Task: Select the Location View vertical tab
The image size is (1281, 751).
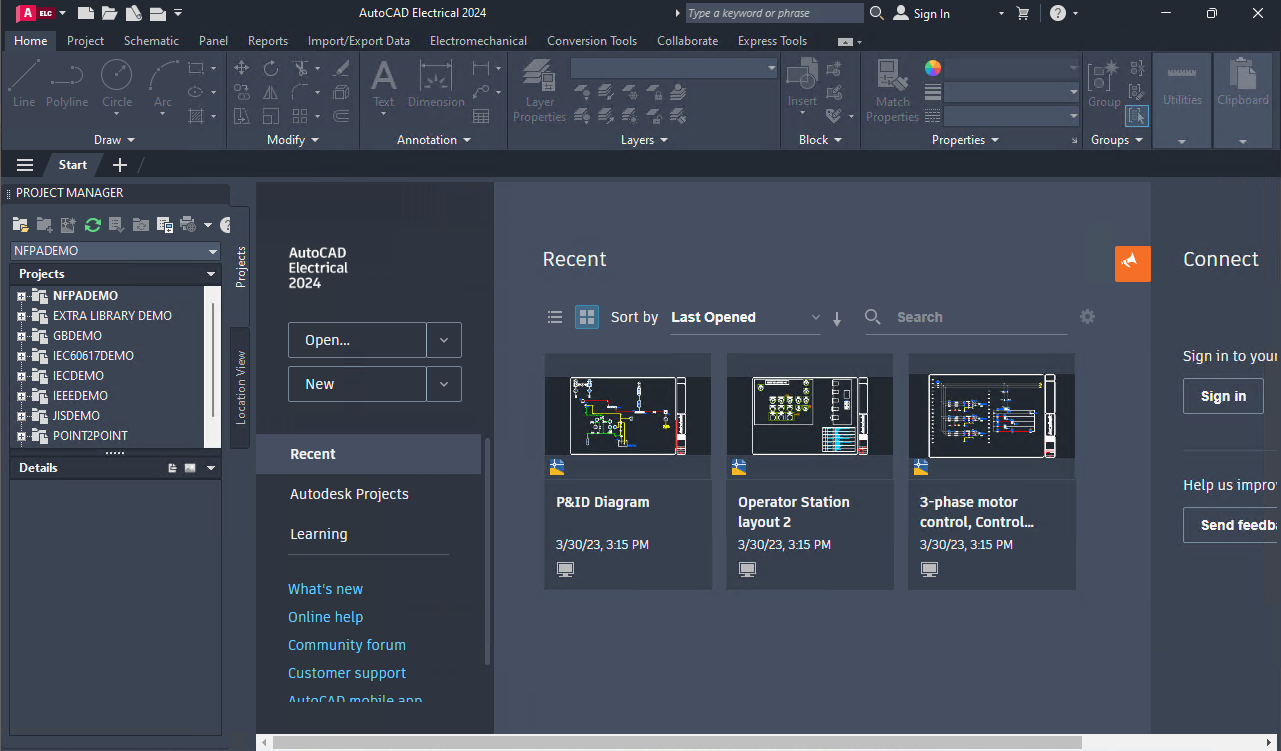Action: 240,387
